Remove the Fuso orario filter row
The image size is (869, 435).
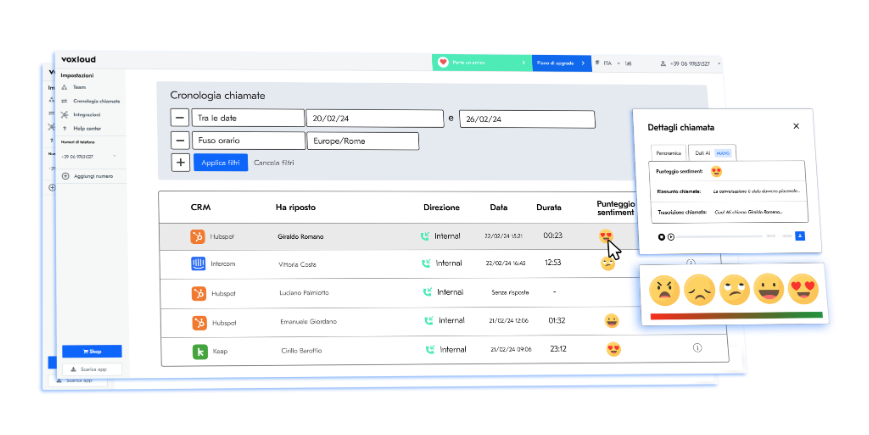(x=180, y=141)
